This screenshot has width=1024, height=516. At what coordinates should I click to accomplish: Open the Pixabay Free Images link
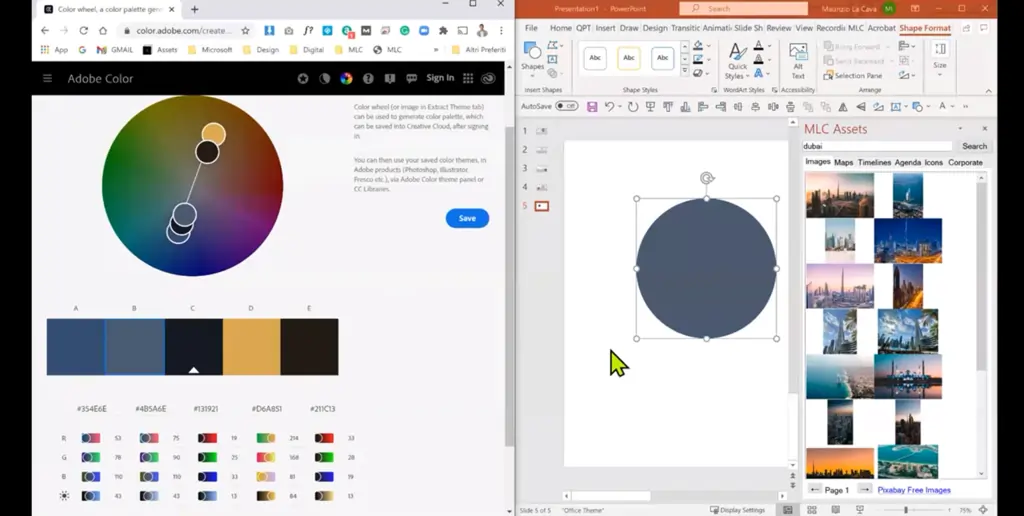point(914,490)
